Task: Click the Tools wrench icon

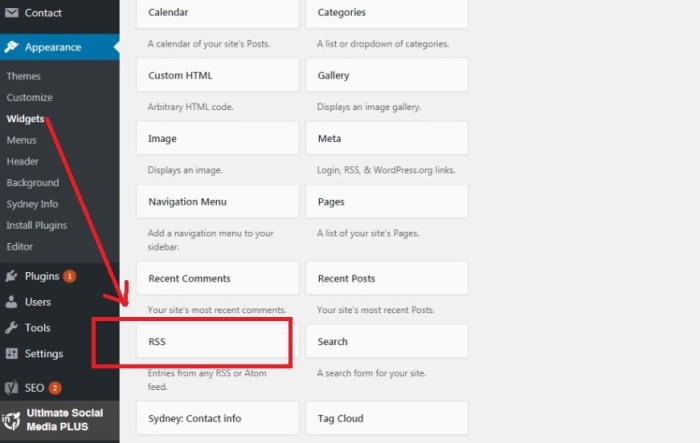Action: pos(11,328)
